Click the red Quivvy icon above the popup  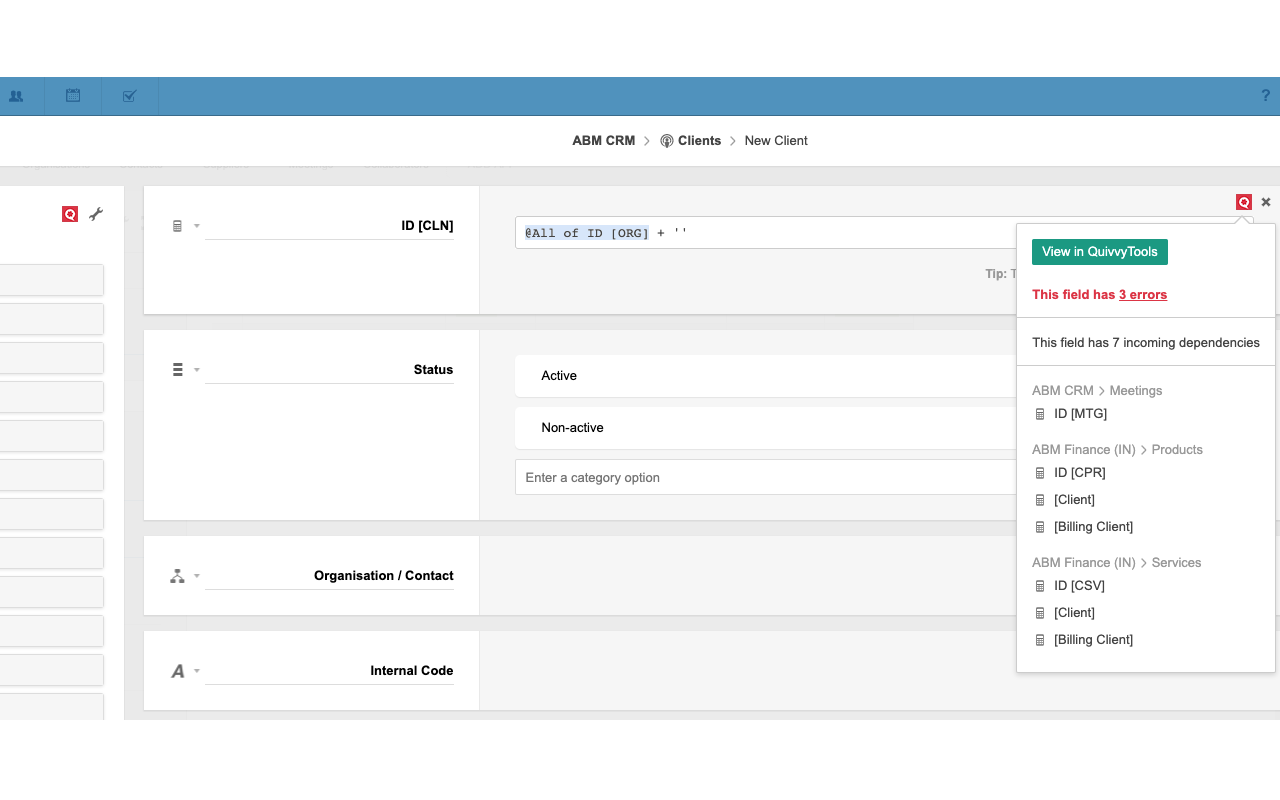click(1244, 202)
